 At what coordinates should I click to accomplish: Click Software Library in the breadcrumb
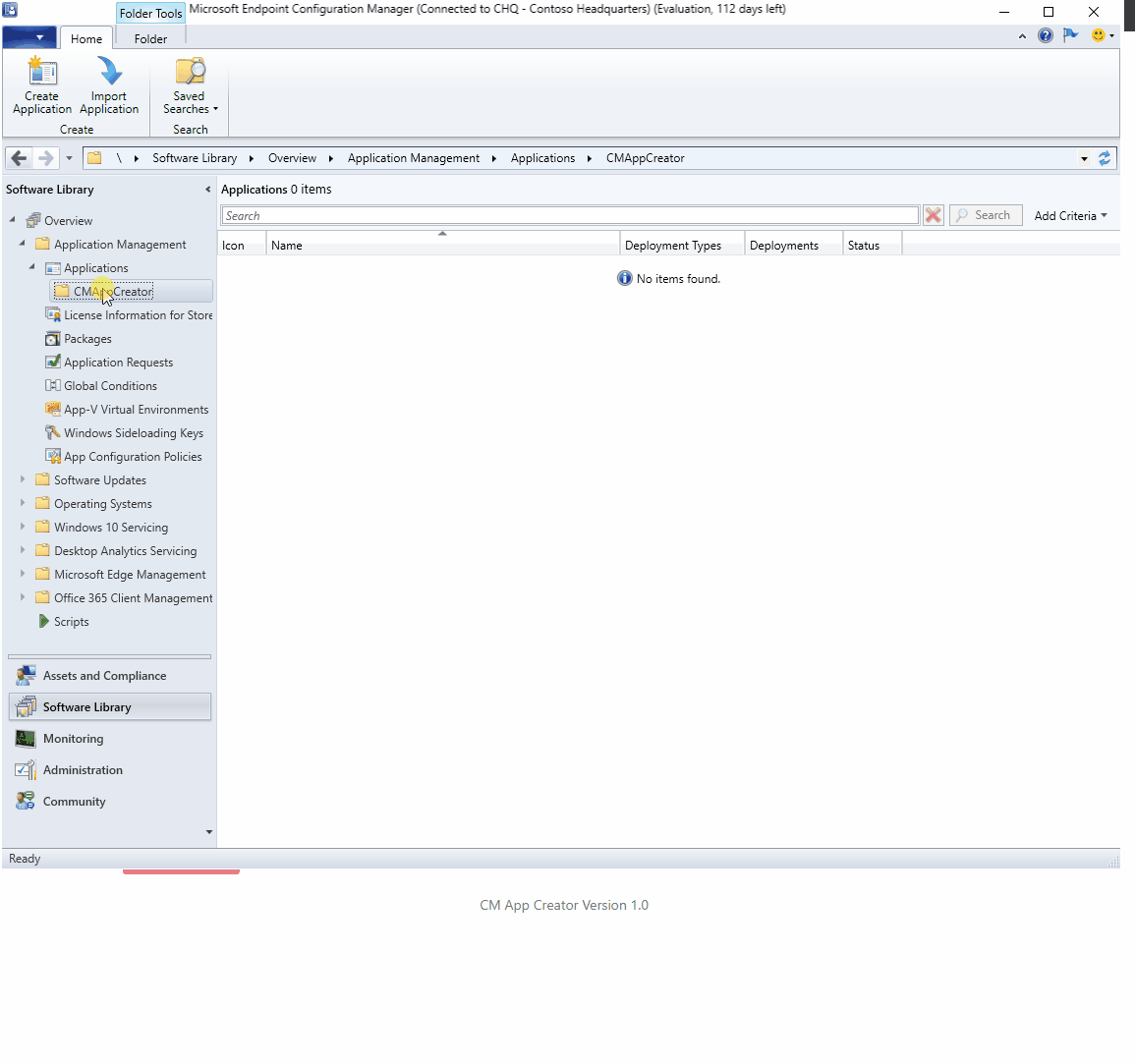[x=195, y=158]
